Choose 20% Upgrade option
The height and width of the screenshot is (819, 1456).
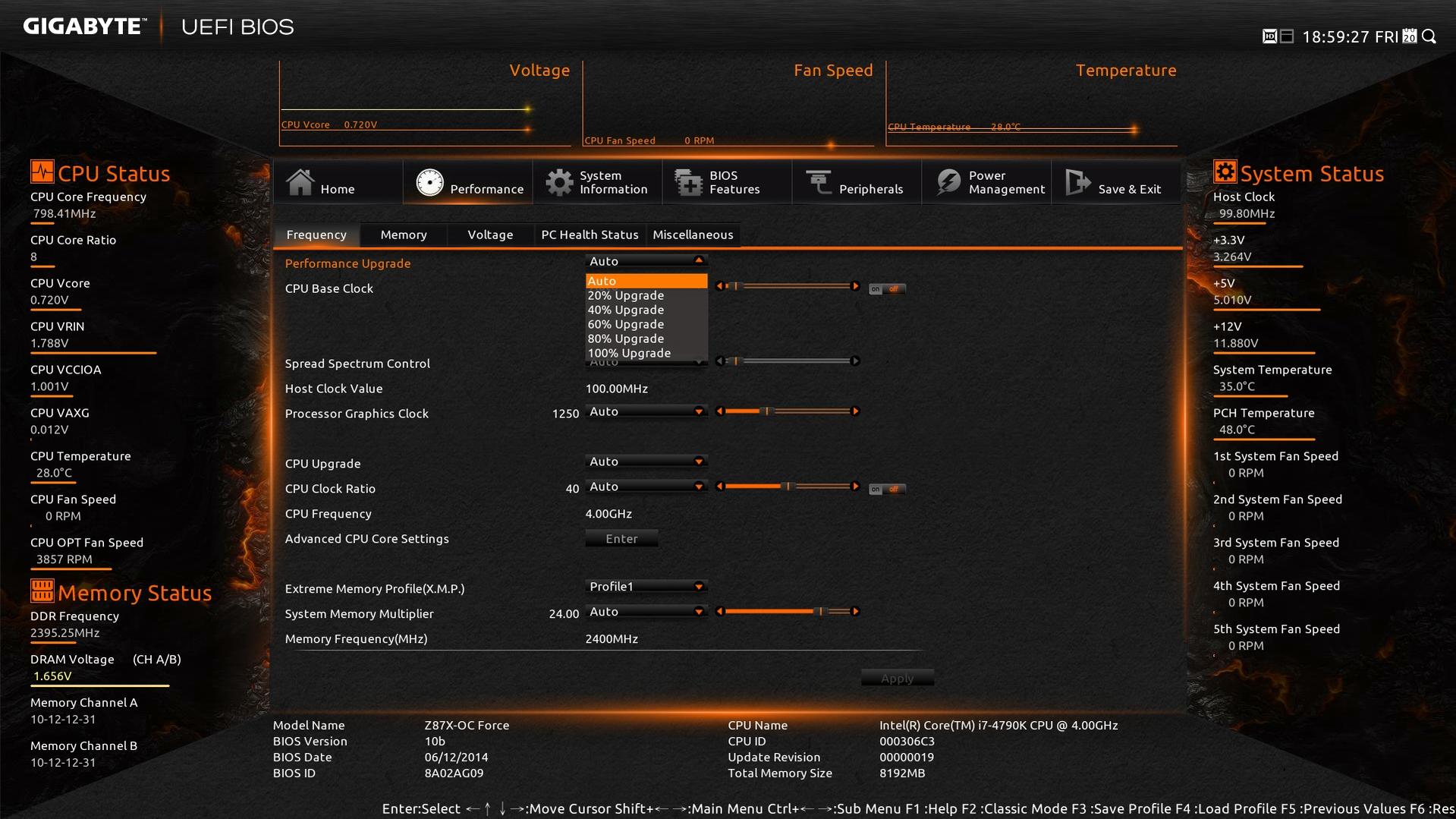click(646, 295)
